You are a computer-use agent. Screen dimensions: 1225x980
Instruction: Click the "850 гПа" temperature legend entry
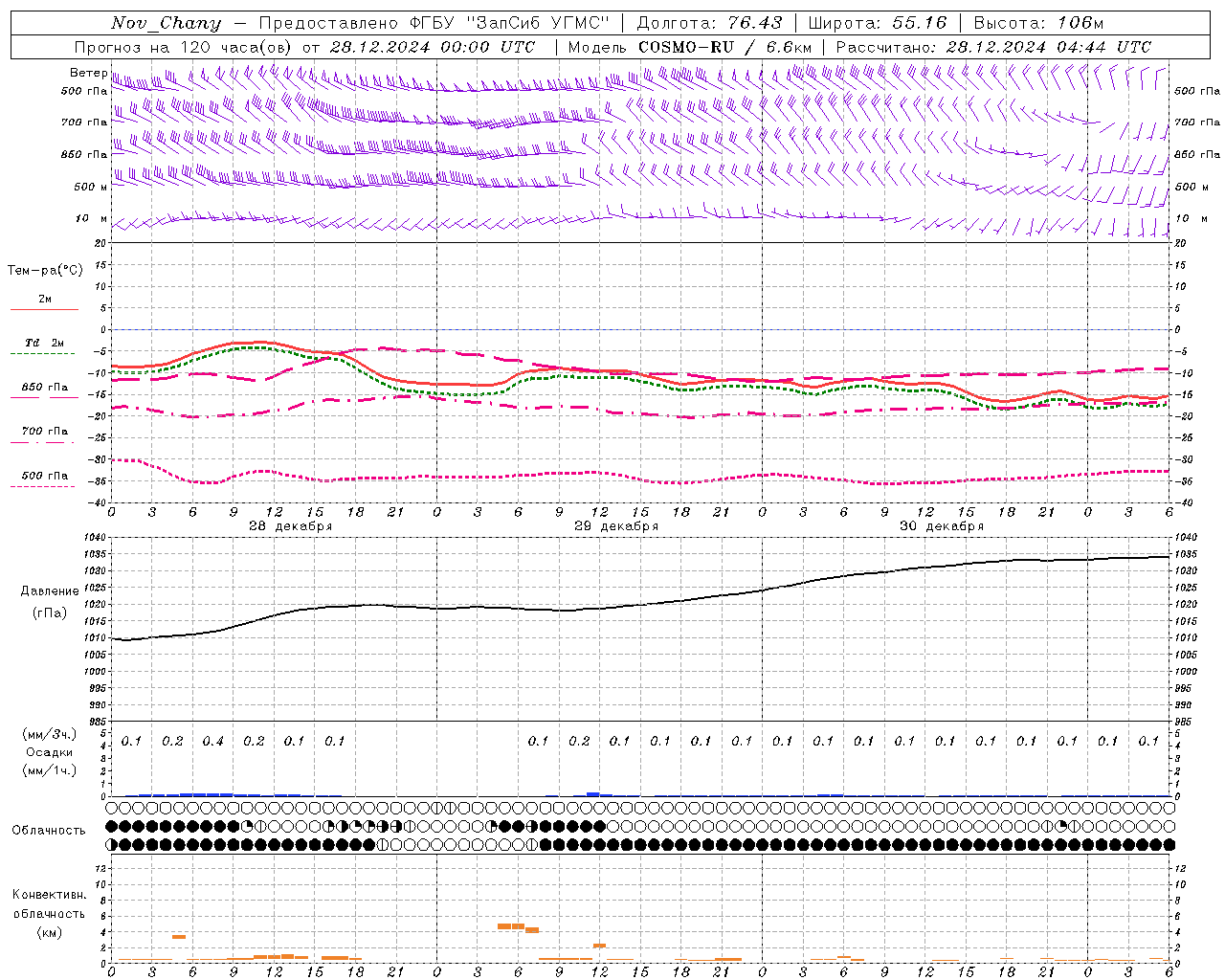click(x=44, y=388)
